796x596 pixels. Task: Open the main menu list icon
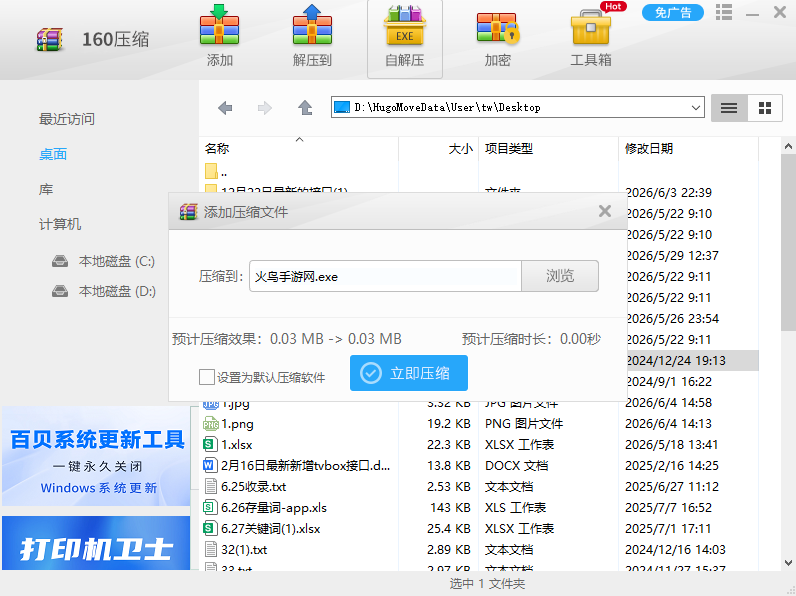[724, 12]
